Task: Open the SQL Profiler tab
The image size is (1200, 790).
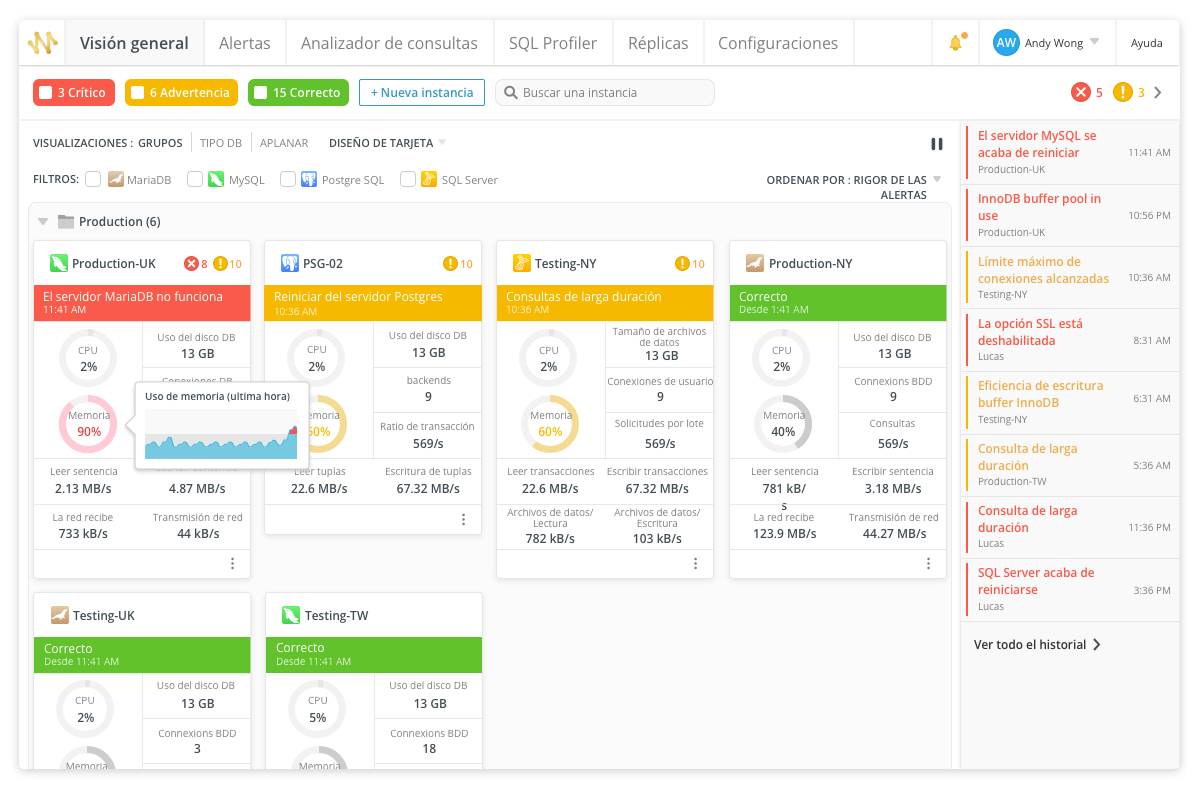Action: tap(553, 43)
